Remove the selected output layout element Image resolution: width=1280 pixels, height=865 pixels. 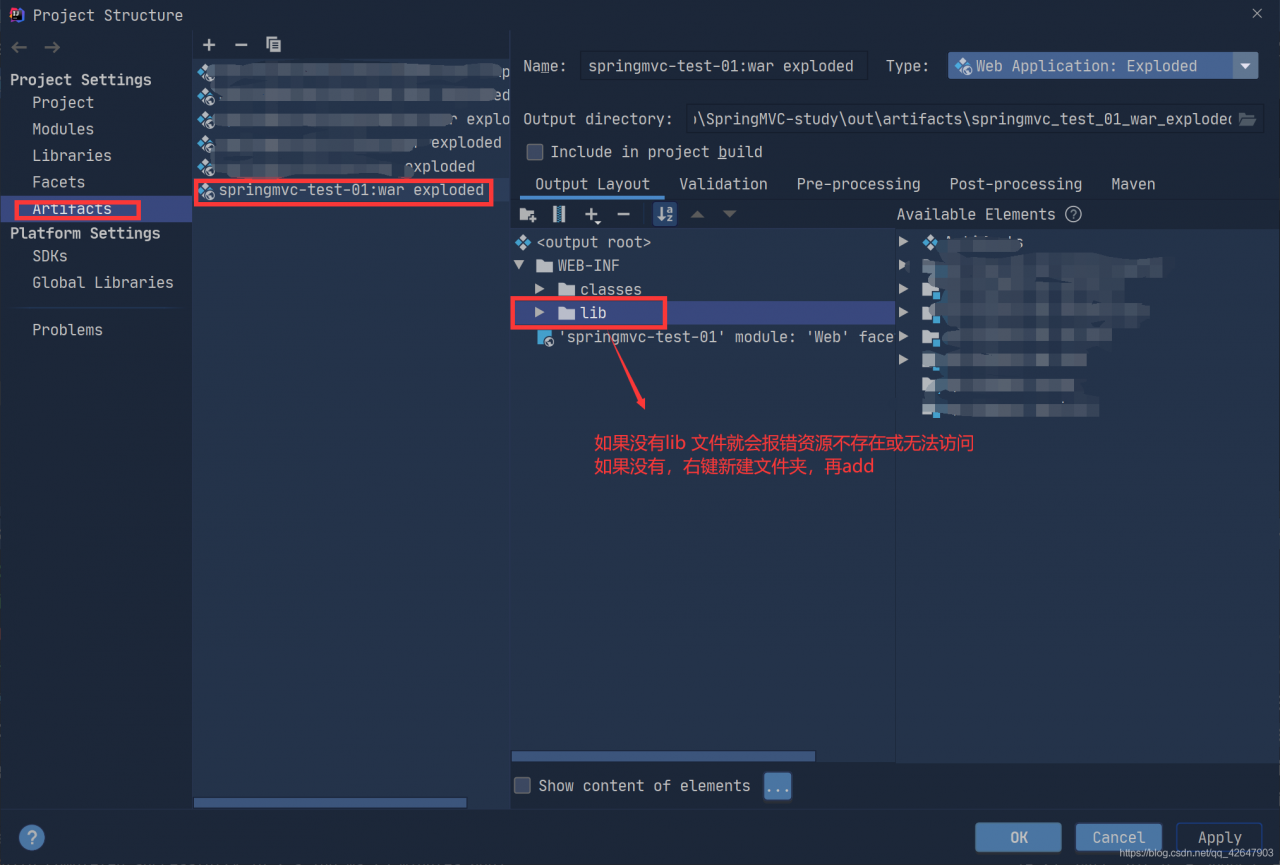pyautogui.click(x=623, y=214)
